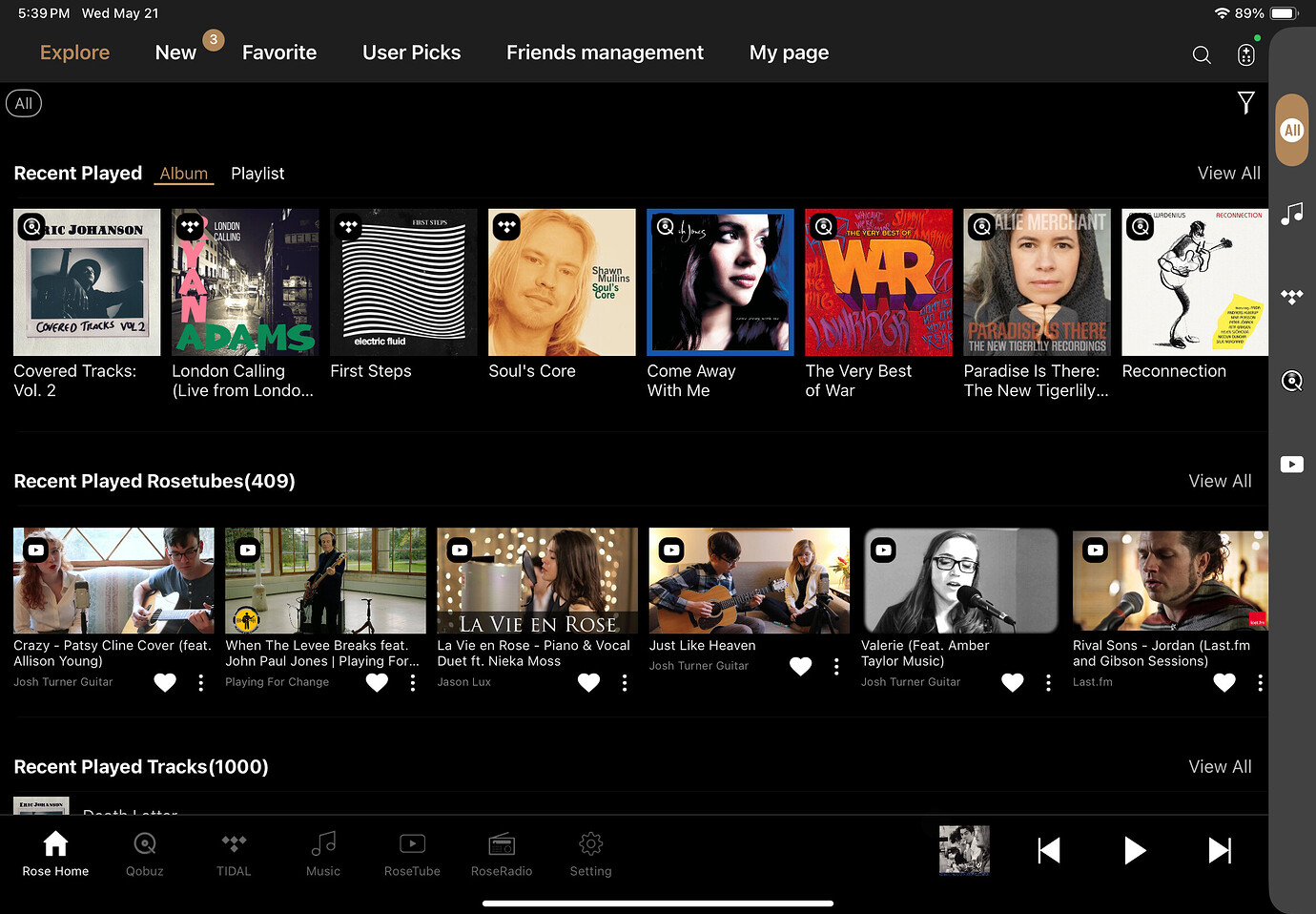Play the Just Like Heaven video thumbnail
Viewport: 1316px width, 914px height.
point(749,581)
